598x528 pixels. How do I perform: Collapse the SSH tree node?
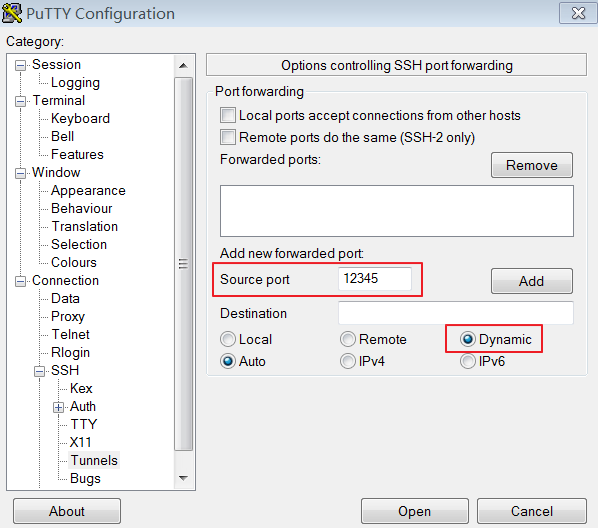39,371
